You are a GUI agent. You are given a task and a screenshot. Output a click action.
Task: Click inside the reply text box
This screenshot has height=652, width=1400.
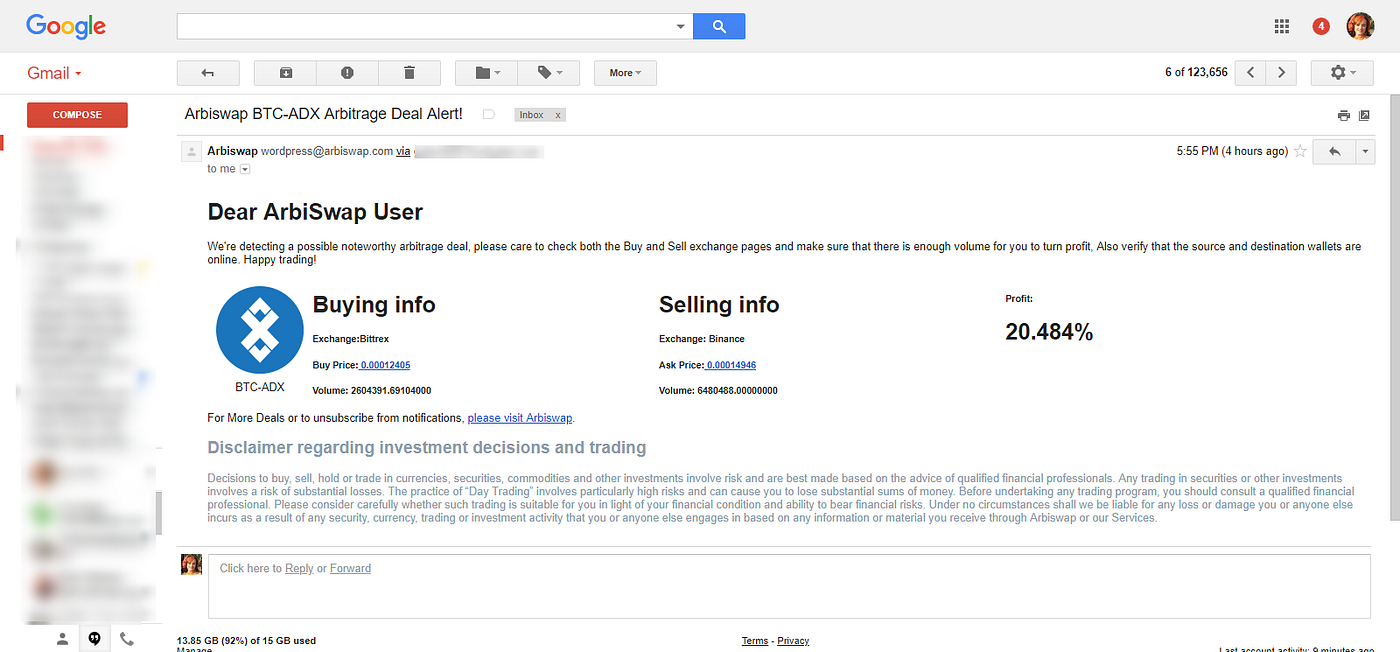(x=789, y=586)
